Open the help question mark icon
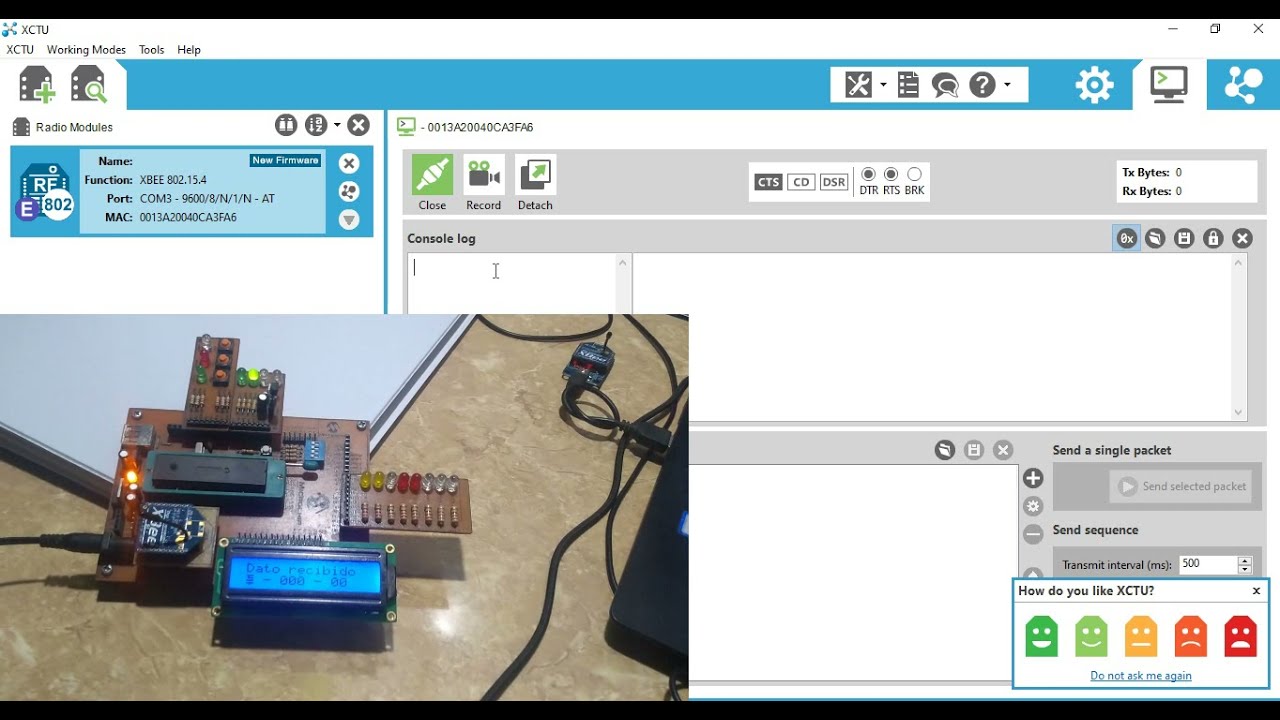The height and width of the screenshot is (720, 1280). pos(982,85)
